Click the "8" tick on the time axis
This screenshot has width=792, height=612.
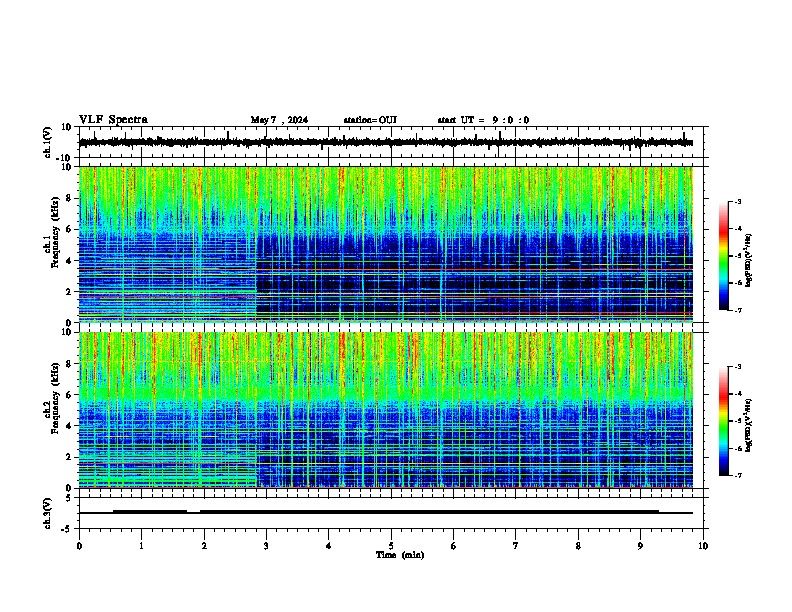(x=578, y=546)
